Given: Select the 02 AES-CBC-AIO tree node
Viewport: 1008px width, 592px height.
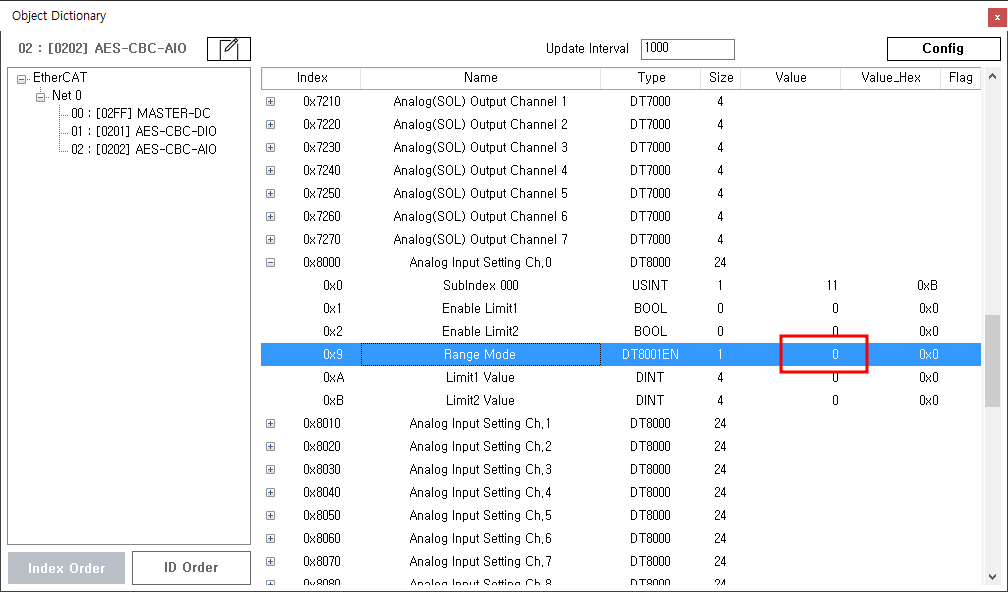Looking at the screenshot, I should pyautogui.click(x=143, y=149).
